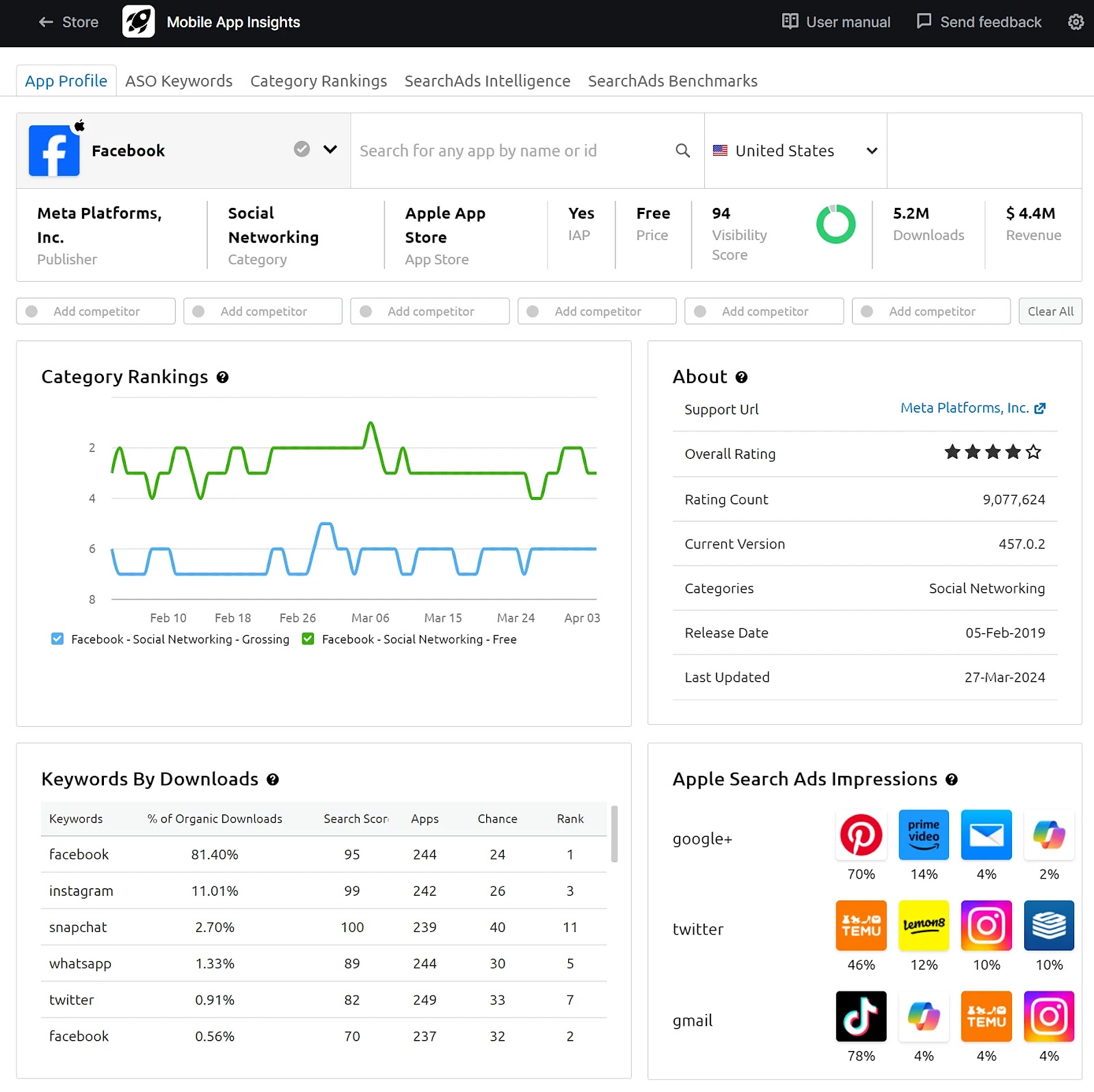This screenshot has width=1094, height=1092.
Task: Click the verified checkmark beside Facebook
Action: pos(302,149)
